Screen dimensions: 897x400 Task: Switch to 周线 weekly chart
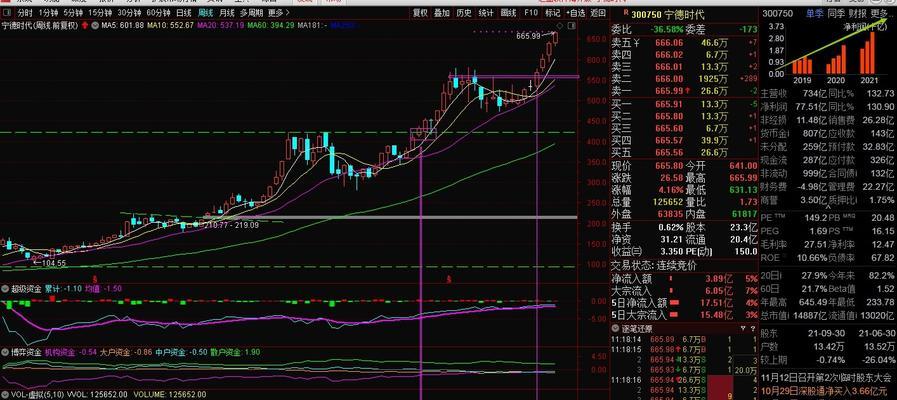pyautogui.click(x=205, y=13)
